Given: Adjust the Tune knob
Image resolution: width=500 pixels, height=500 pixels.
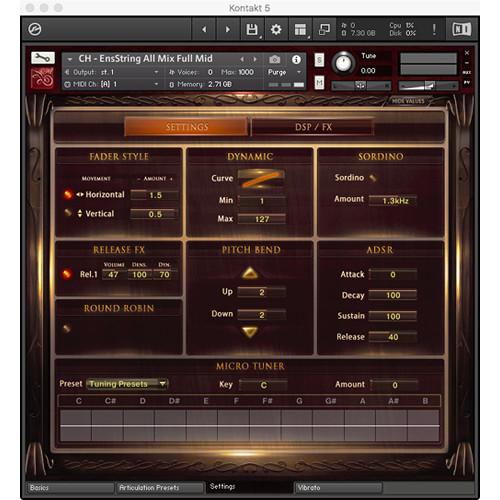Looking at the screenshot, I should (343, 63).
